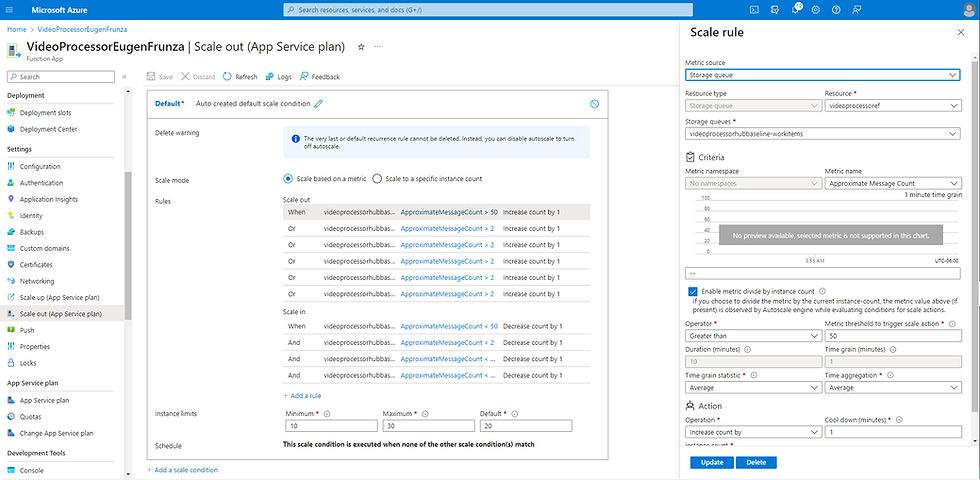Open the Time aggregation dropdown

coord(892,388)
